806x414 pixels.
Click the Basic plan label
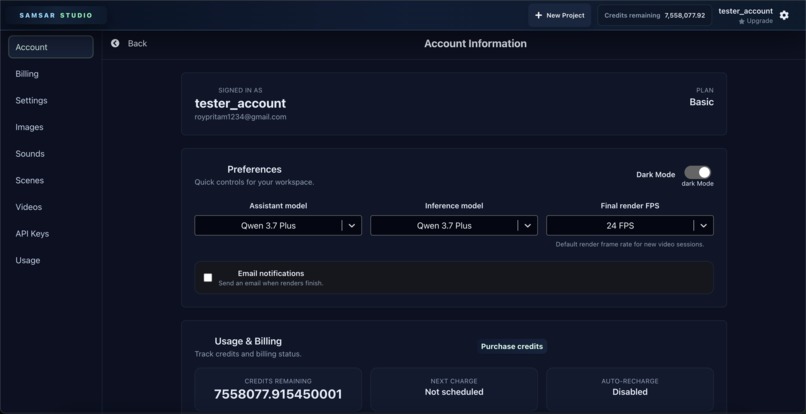[x=702, y=102]
